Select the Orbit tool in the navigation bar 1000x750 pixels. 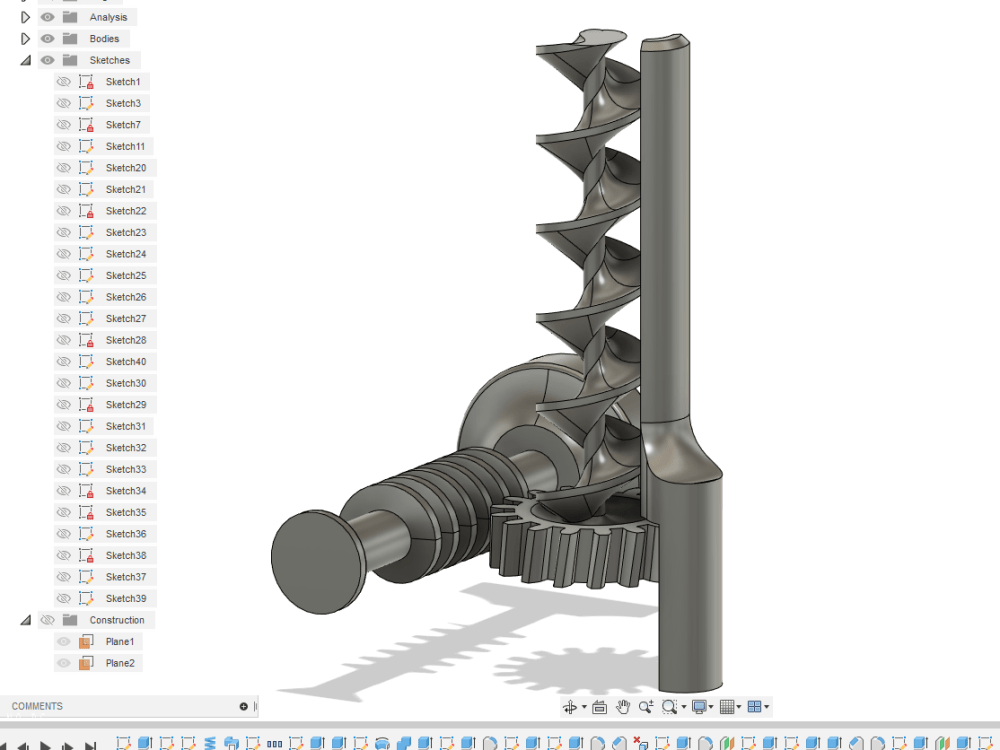click(x=571, y=706)
